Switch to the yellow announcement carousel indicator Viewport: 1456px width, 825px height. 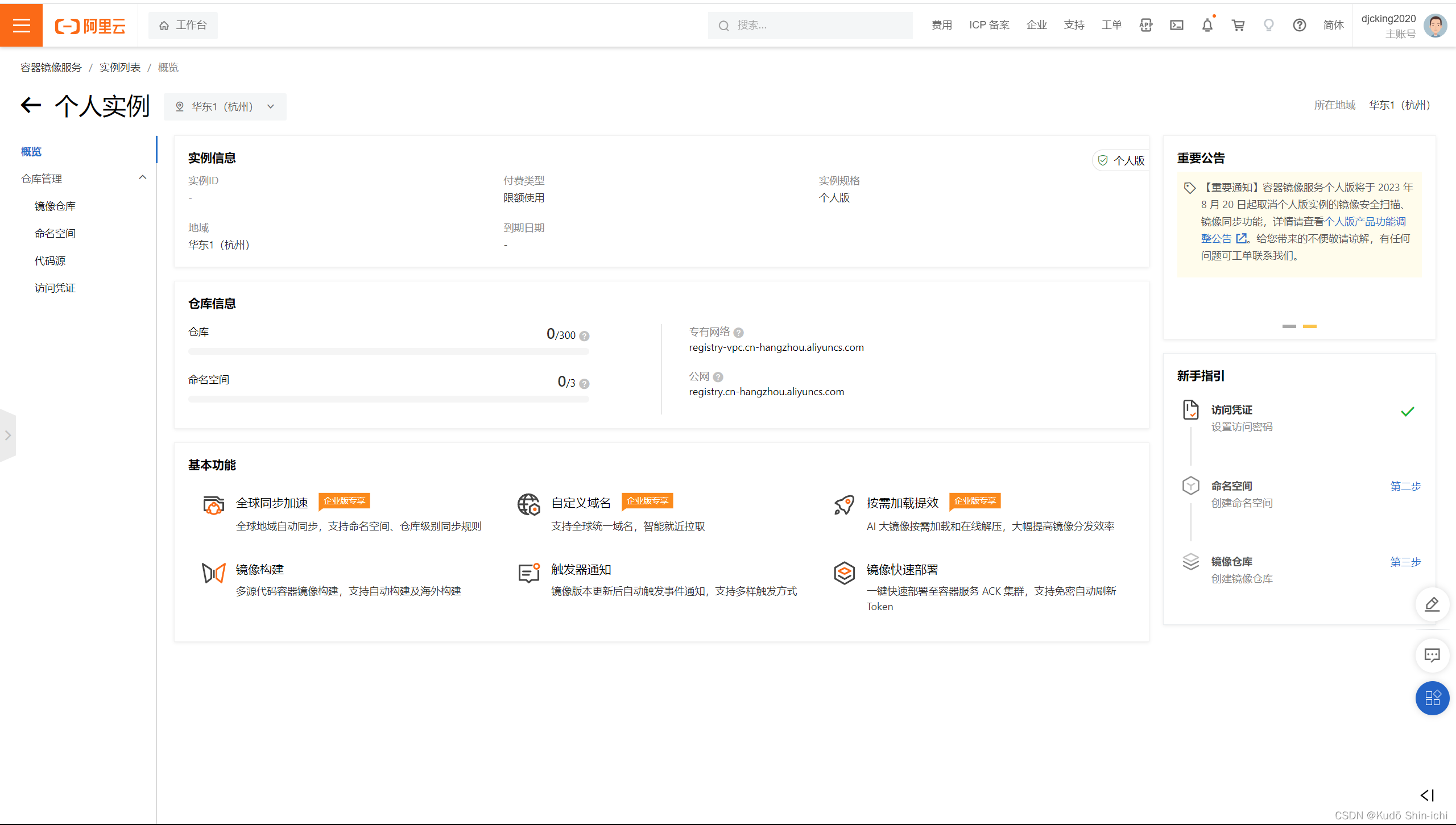tap(1310, 326)
